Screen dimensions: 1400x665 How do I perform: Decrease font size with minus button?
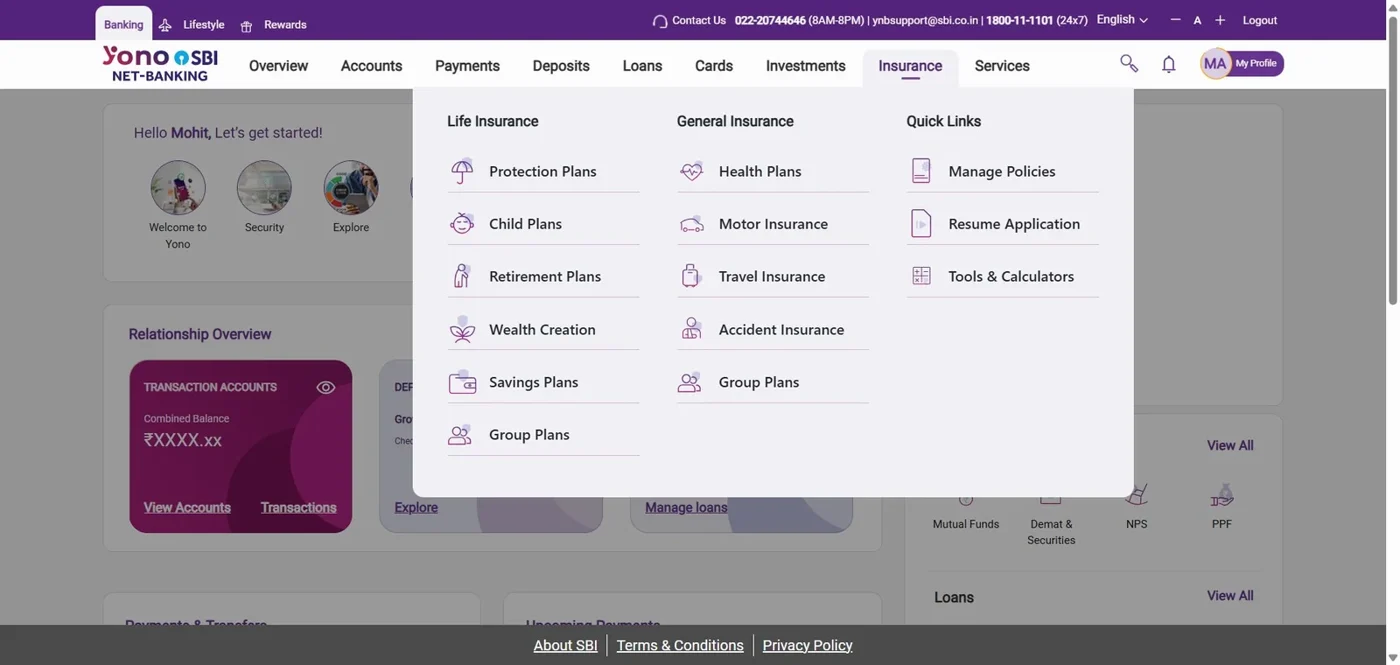[1175, 20]
